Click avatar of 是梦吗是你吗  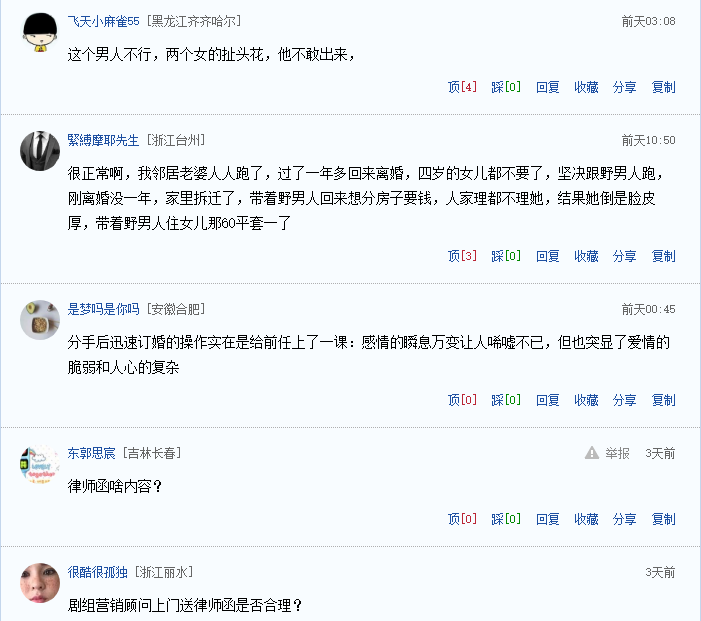coord(40,320)
